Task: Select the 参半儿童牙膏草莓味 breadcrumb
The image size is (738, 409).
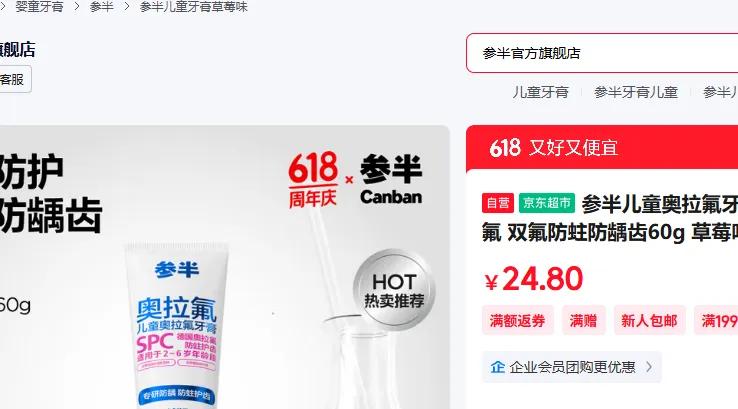Action: [x=193, y=7]
